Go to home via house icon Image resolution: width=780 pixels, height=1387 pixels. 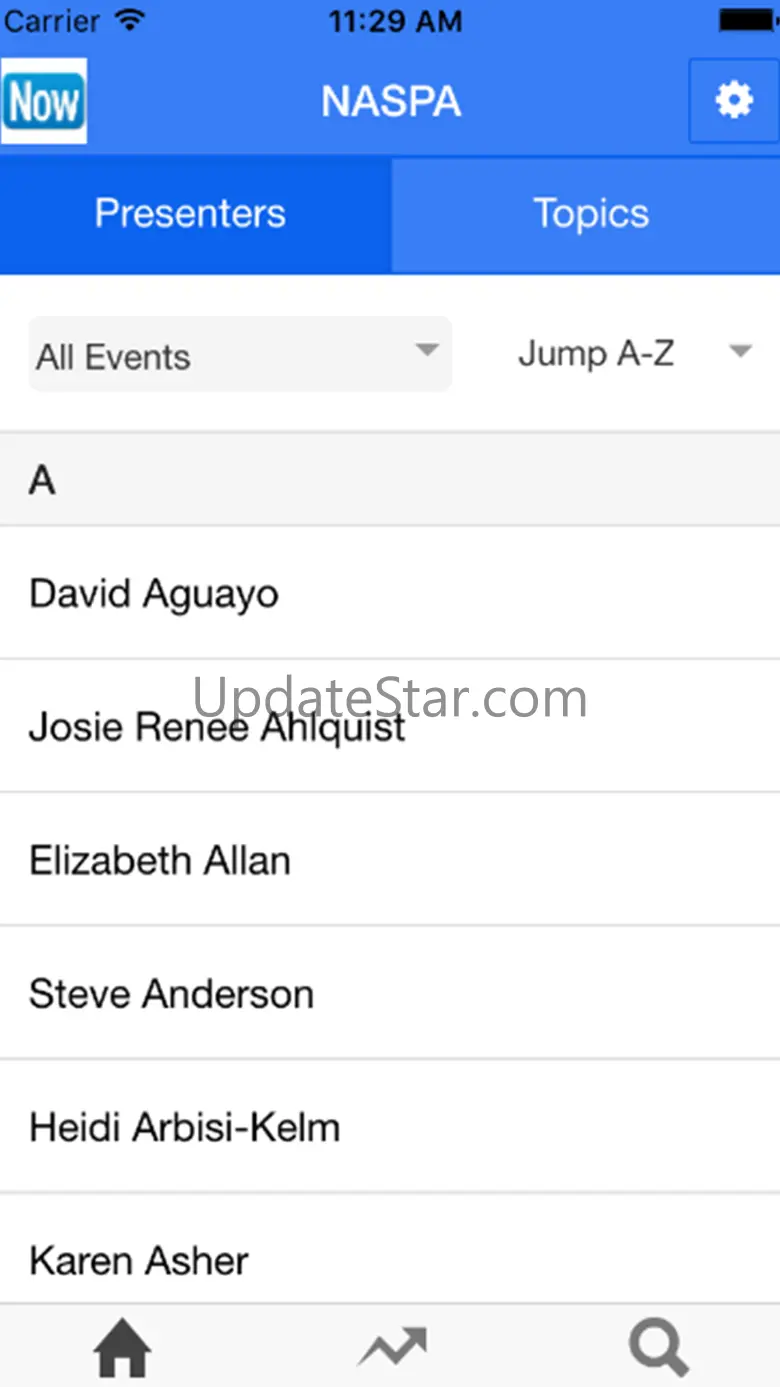click(x=122, y=1347)
